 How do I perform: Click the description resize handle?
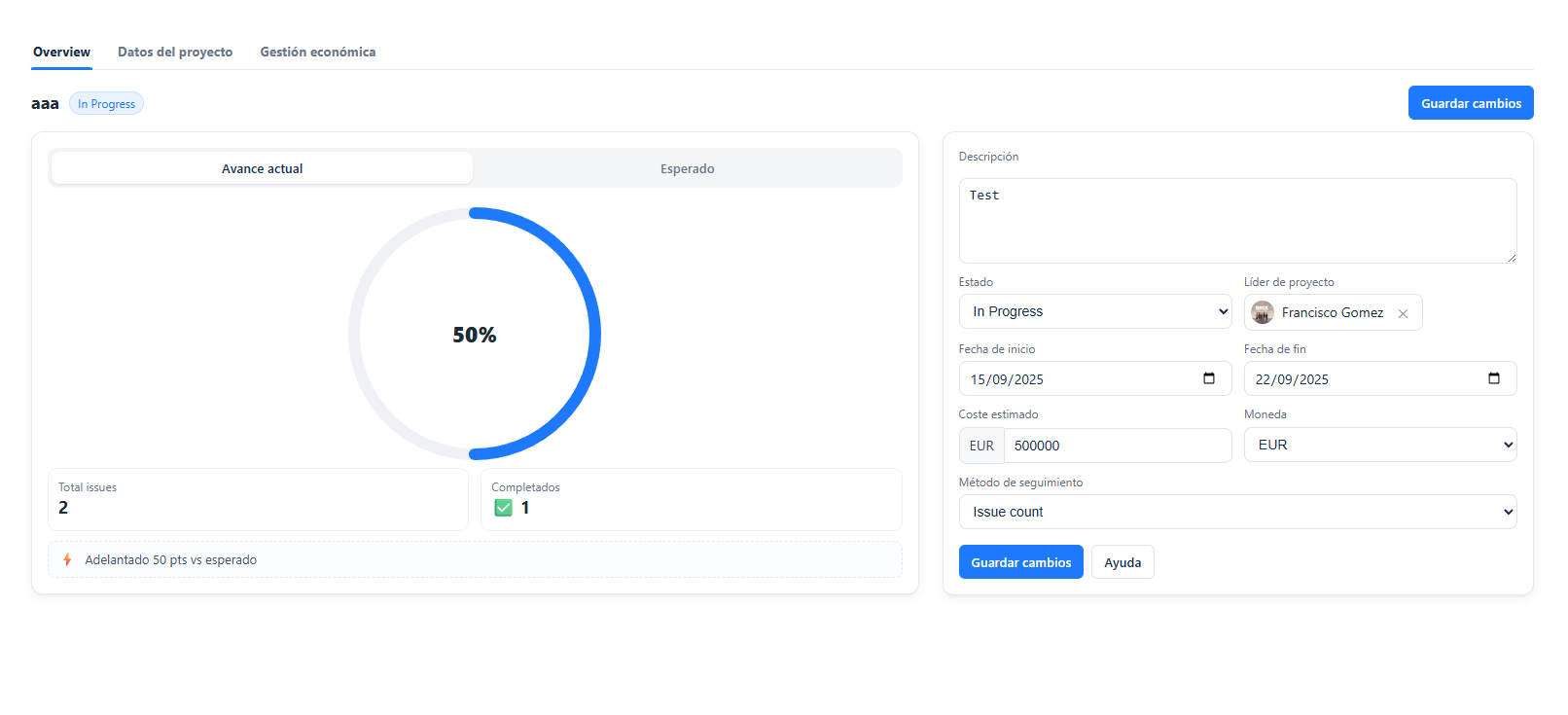point(1512,258)
